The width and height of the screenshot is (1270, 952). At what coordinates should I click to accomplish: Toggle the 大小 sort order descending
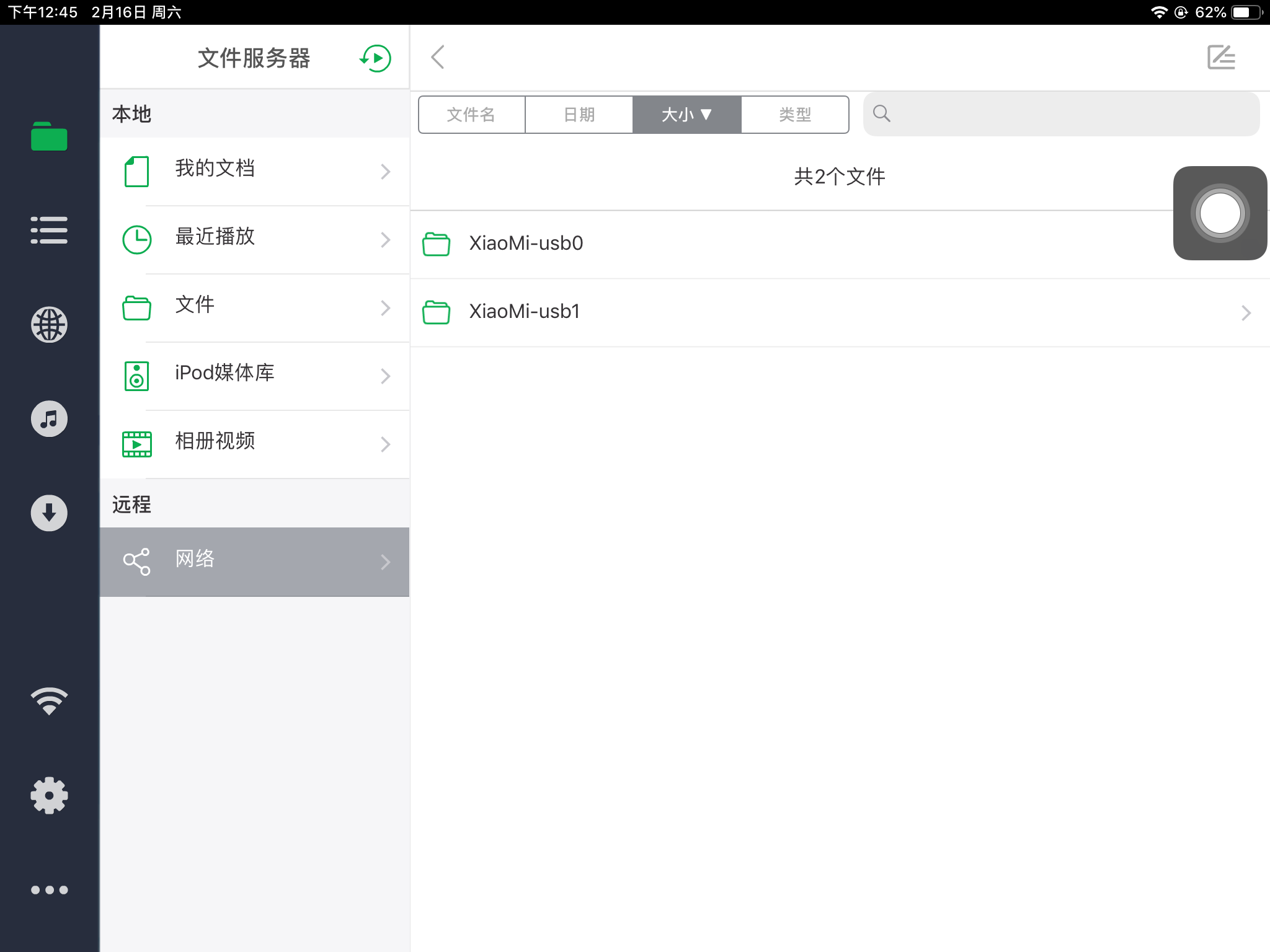click(x=686, y=114)
